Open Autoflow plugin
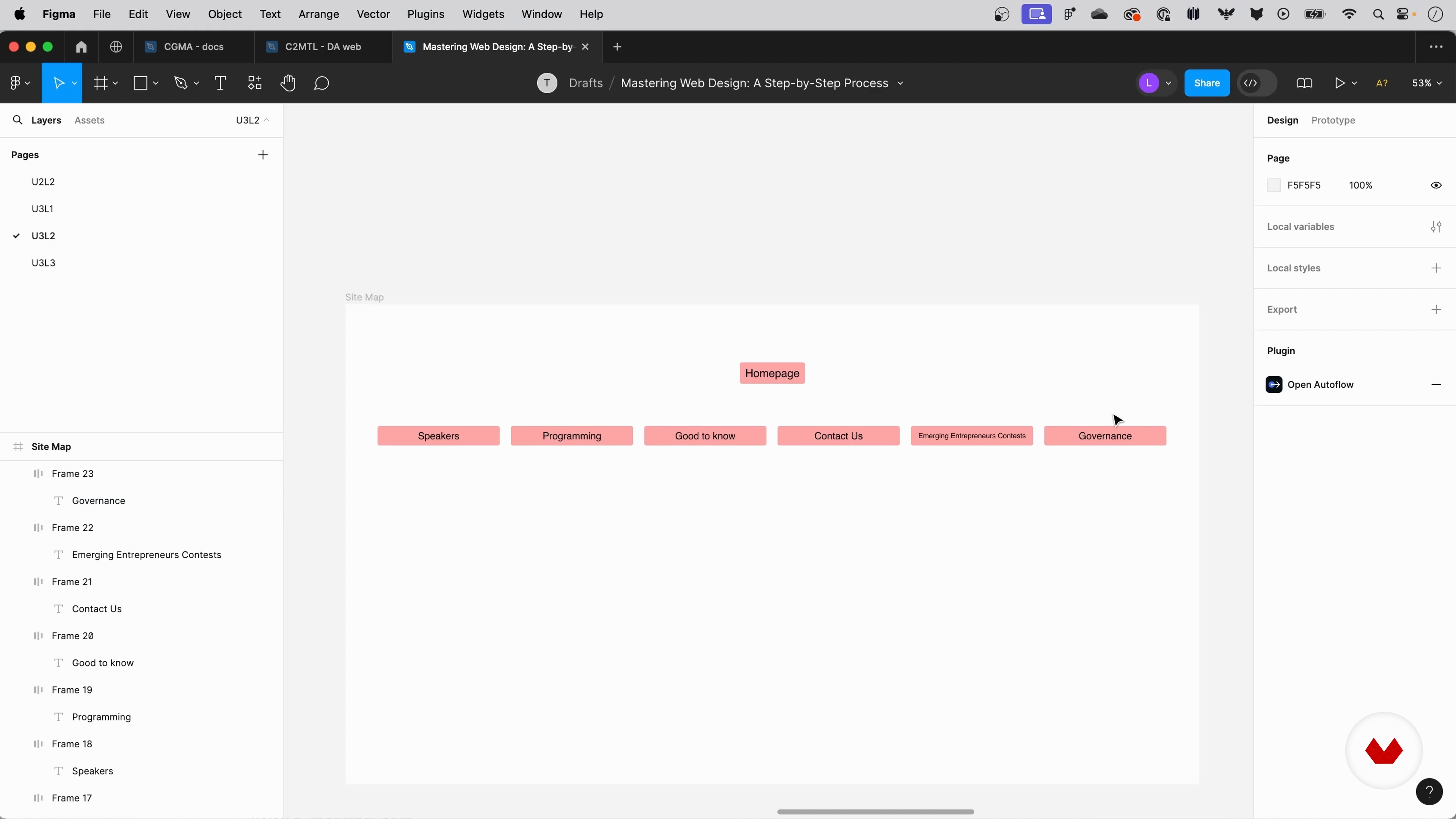The height and width of the screenshot is (819, 1456). point(1320,385)
